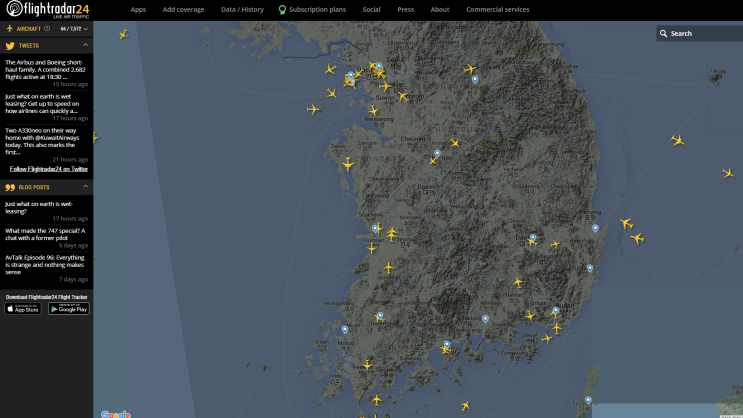Image resolution: width=743 pixels, height=418 pixels.
Task: Select the airport pin at Busan
Action: click(555, 311)
